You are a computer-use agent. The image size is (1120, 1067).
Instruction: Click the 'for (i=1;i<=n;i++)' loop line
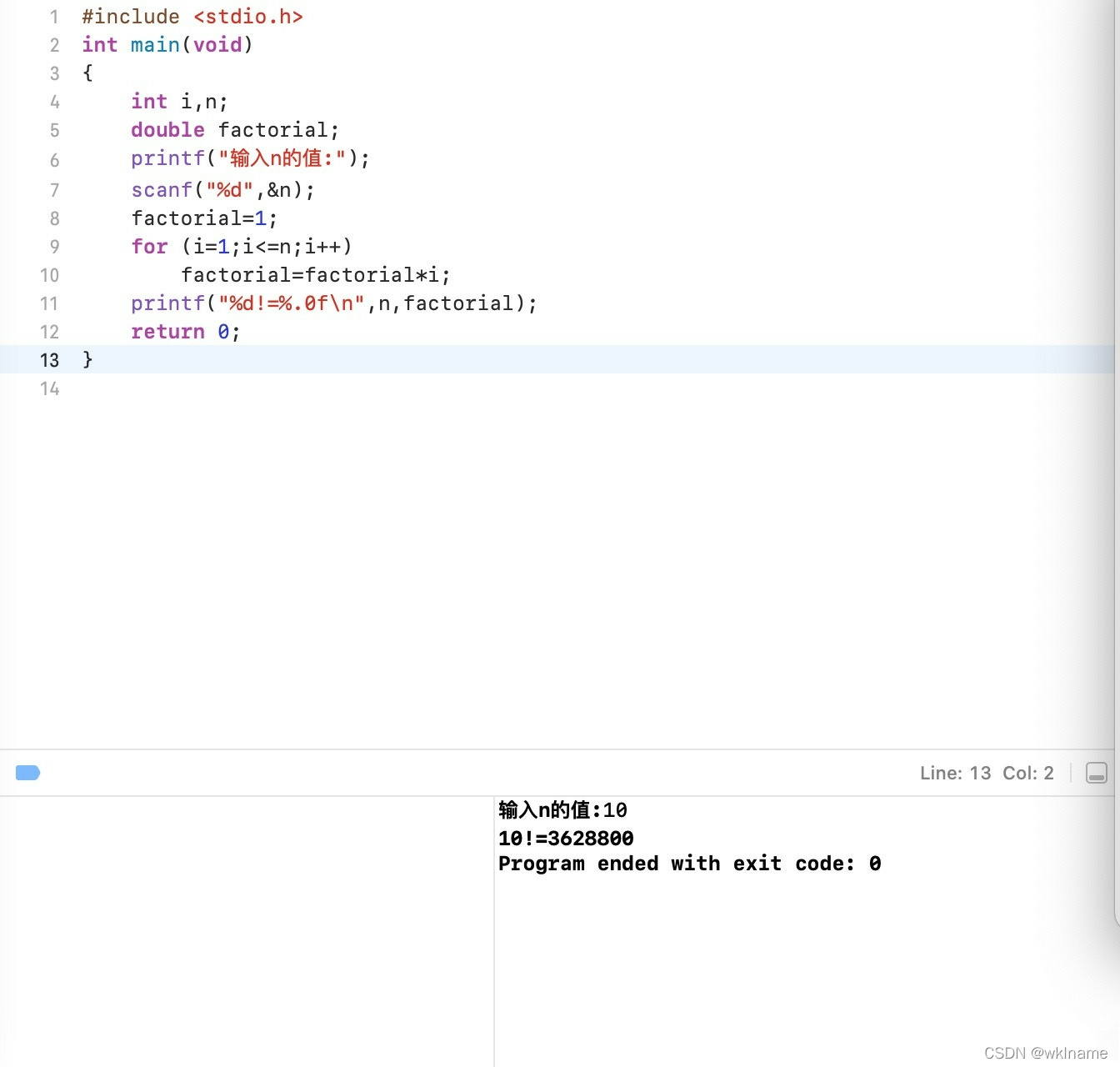pyautogui.click(x=242, y=247)
